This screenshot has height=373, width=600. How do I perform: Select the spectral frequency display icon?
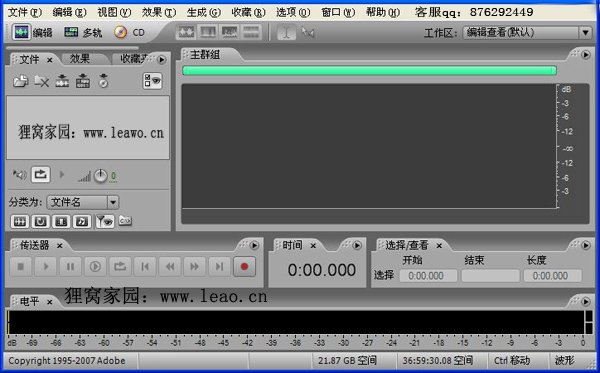[x=208, y=32]
